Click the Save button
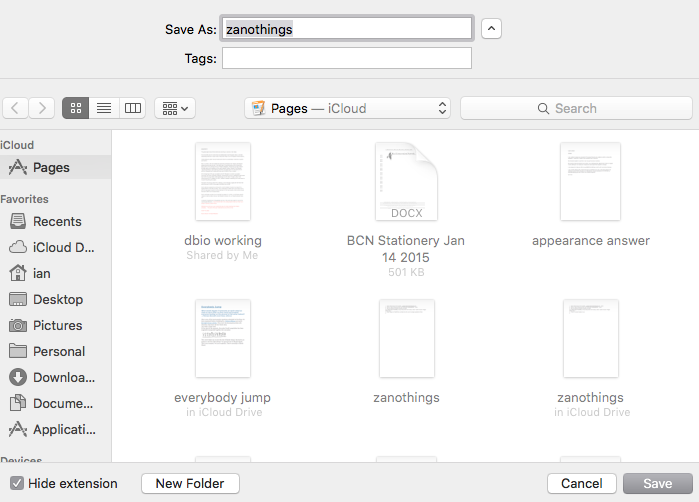The image size is (699, 502). [x=658, y=483]
